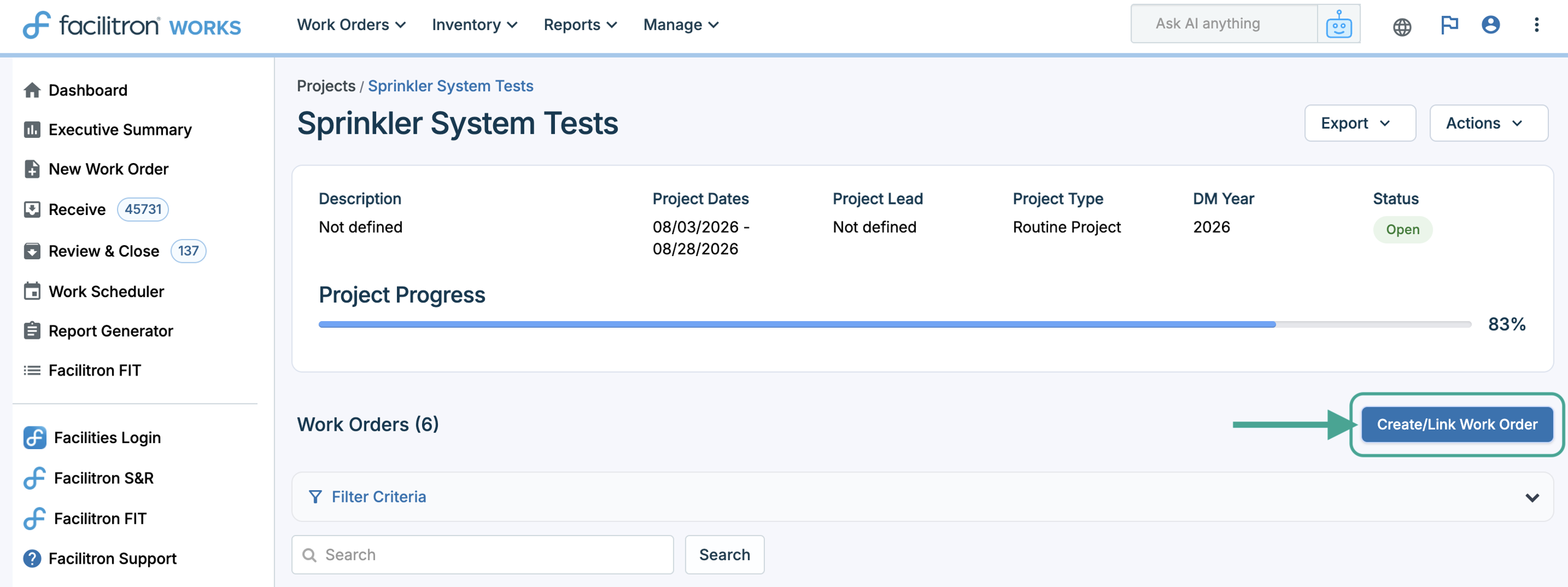This screenshot has width=1568, height=587.
Task: Click the 83% progress value
Action: click(1506, 324)
